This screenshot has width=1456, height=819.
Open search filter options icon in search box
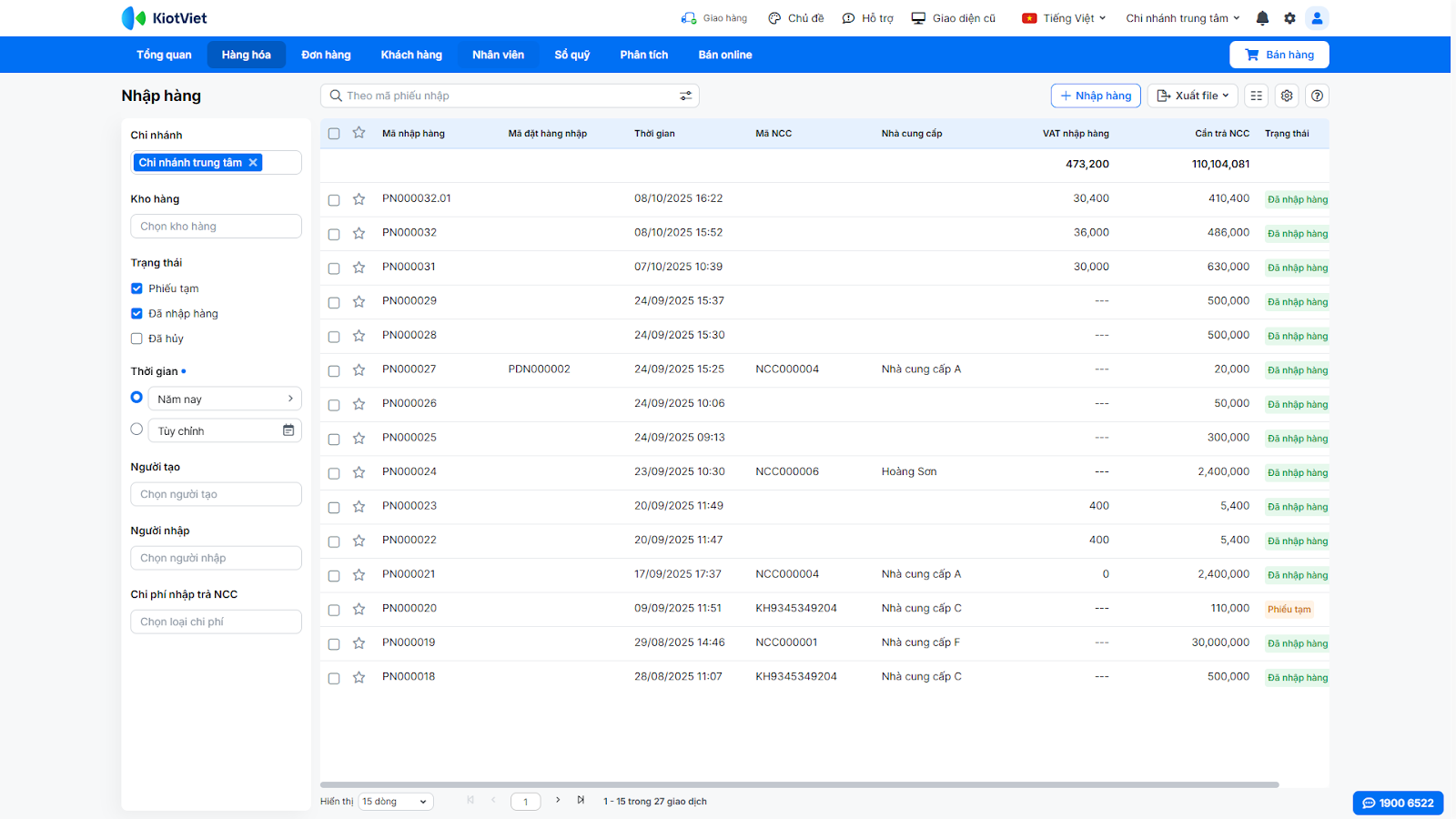(x=685, y=96)
